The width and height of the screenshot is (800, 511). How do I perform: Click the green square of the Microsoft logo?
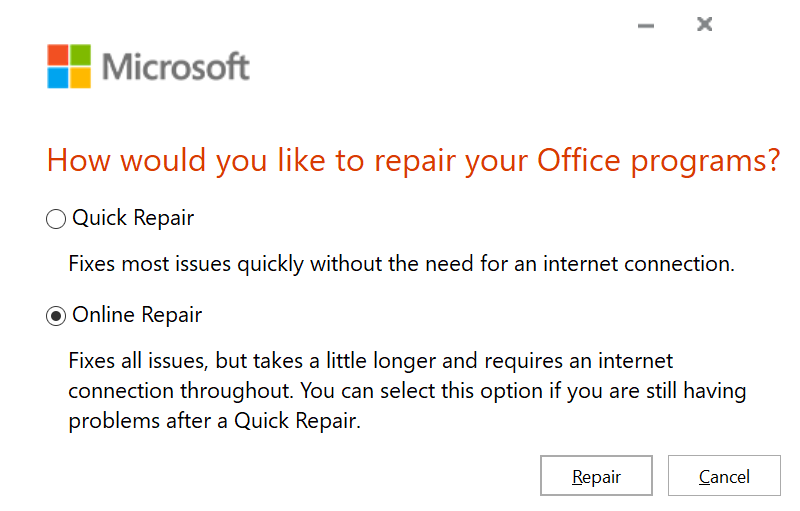(80, 55)
